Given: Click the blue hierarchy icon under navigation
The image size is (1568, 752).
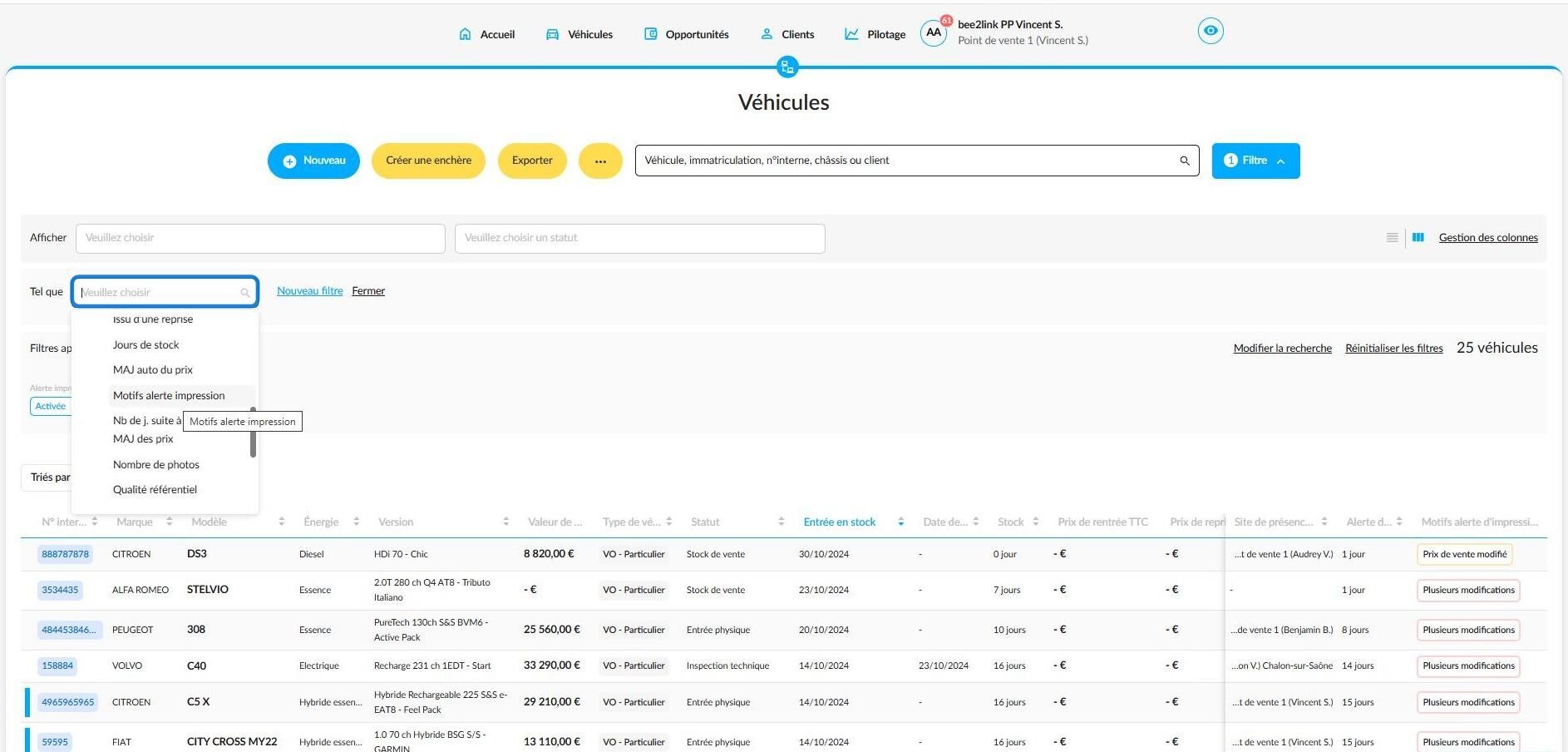Looking at the screenshot, I should point(786,67).
